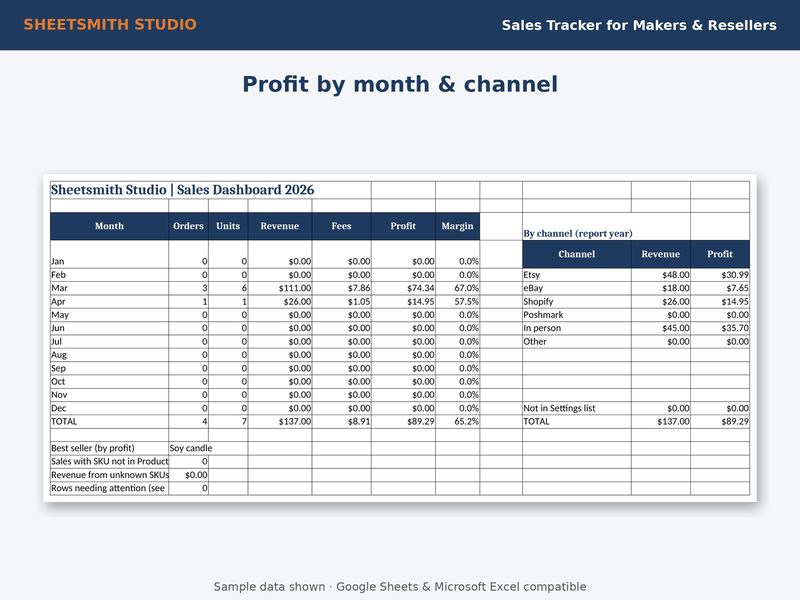Click the Revenue from unknown SKUs label

tap(110, 474)
